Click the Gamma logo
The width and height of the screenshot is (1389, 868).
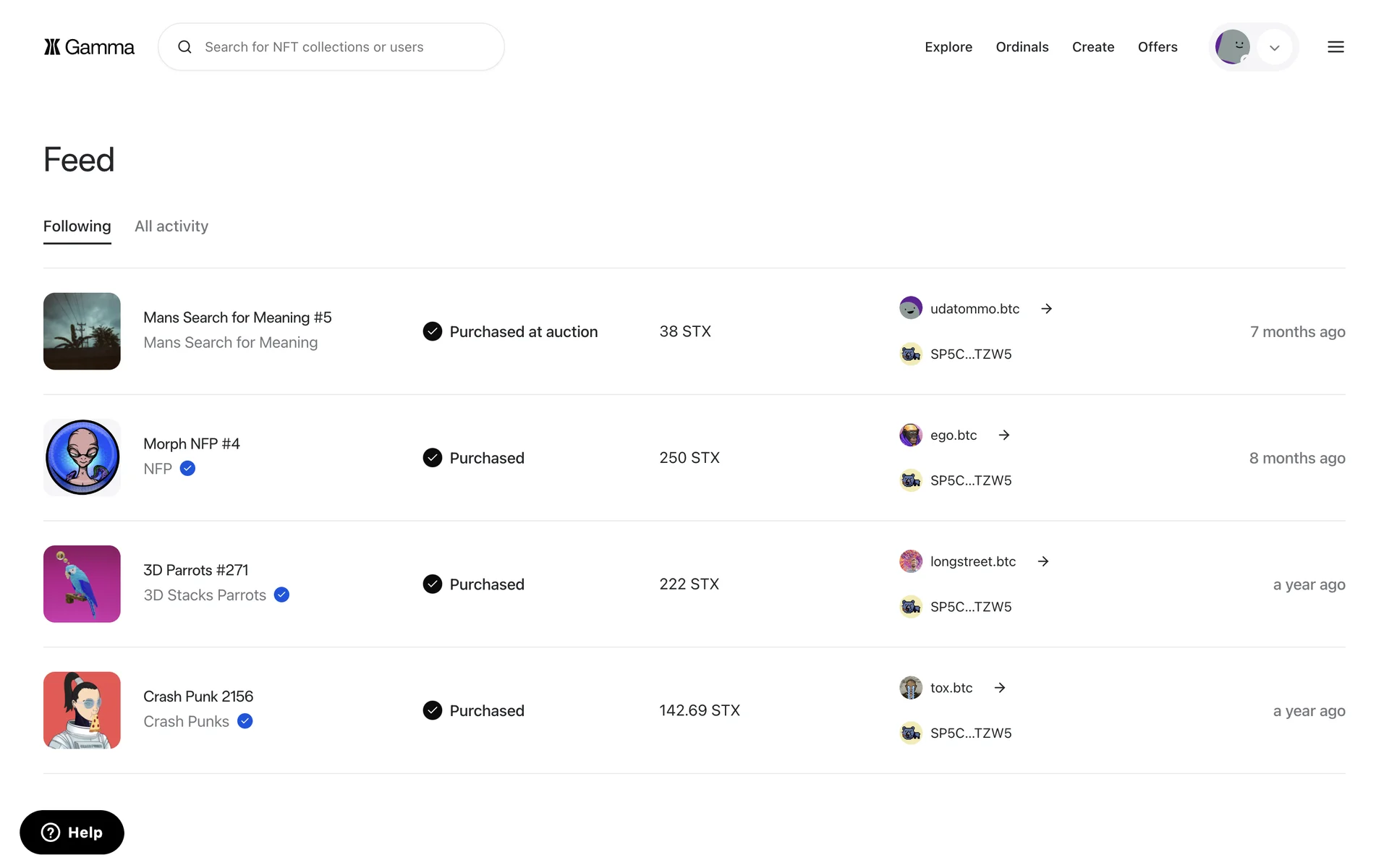(89, 47)
